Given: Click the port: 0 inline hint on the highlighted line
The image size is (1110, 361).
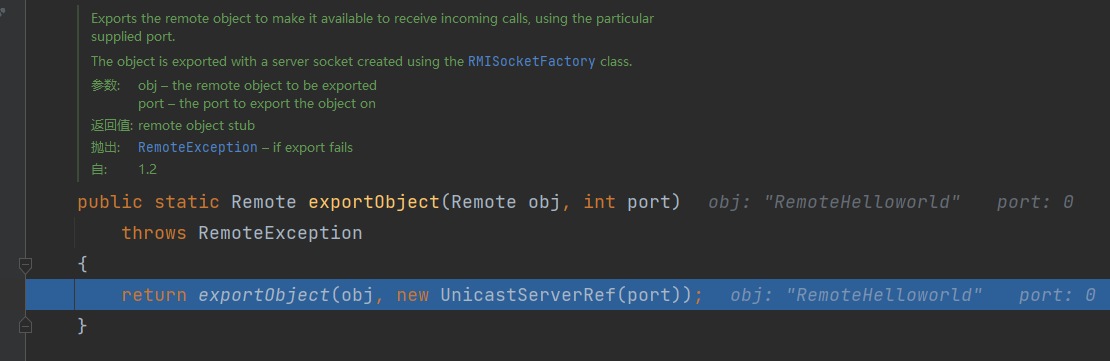Looking at the screenshot, I should 1057,294.
